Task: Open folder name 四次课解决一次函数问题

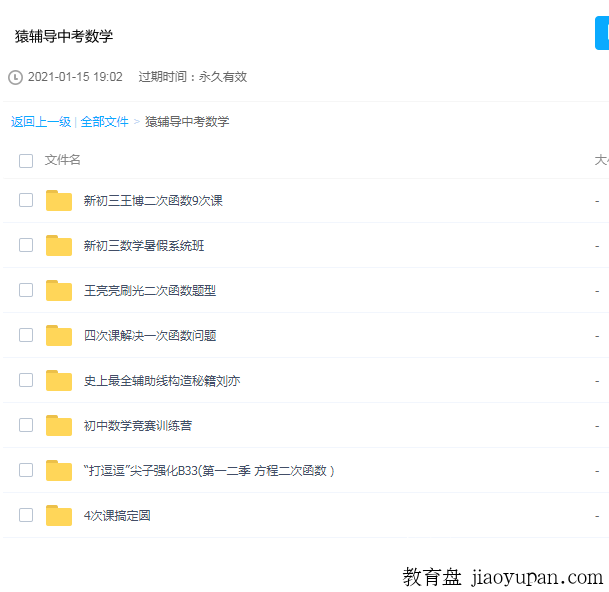Action: pyautogui.click(x=150, y=336)
